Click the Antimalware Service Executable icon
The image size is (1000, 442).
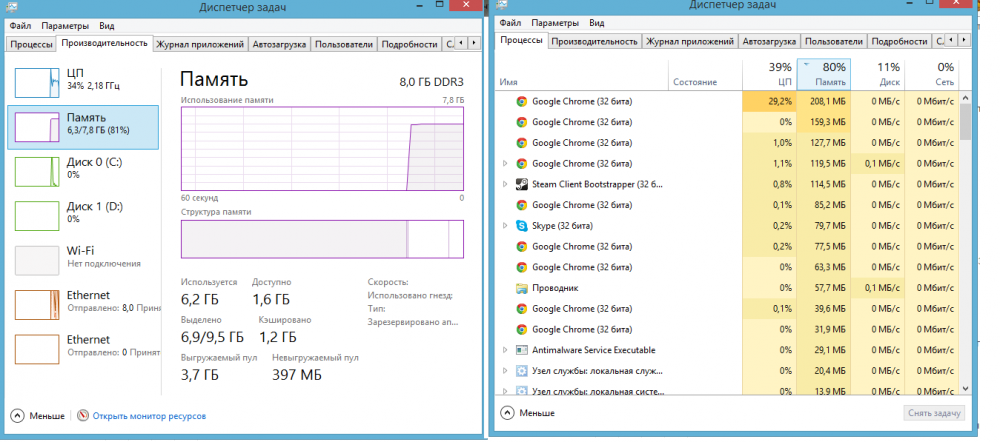[x=521, y=350]
